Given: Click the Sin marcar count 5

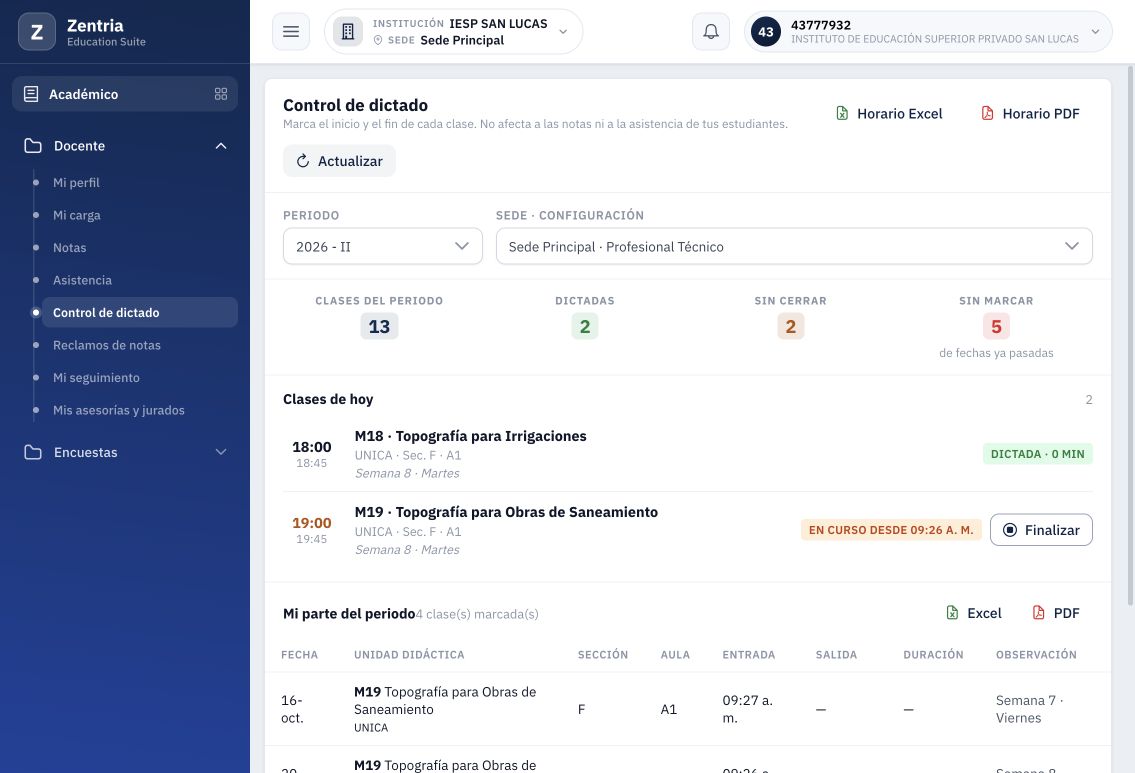Looking at the screenshot, I should (x=996, y=326).
